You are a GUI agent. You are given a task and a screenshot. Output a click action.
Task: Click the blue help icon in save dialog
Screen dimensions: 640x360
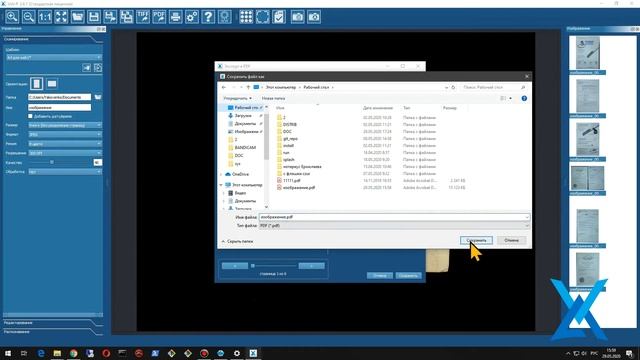524,98
